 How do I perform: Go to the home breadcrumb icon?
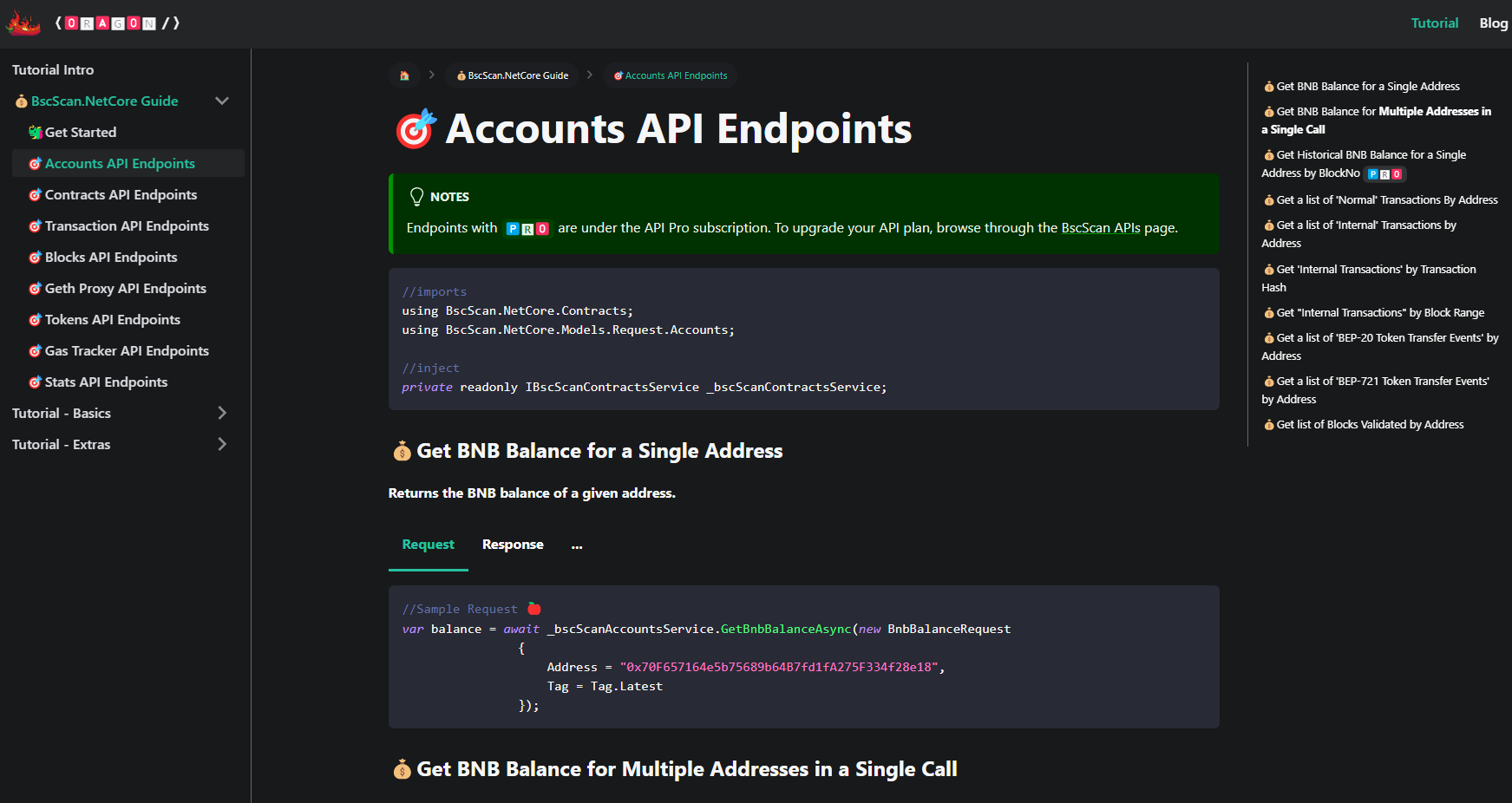click(404, 75)
